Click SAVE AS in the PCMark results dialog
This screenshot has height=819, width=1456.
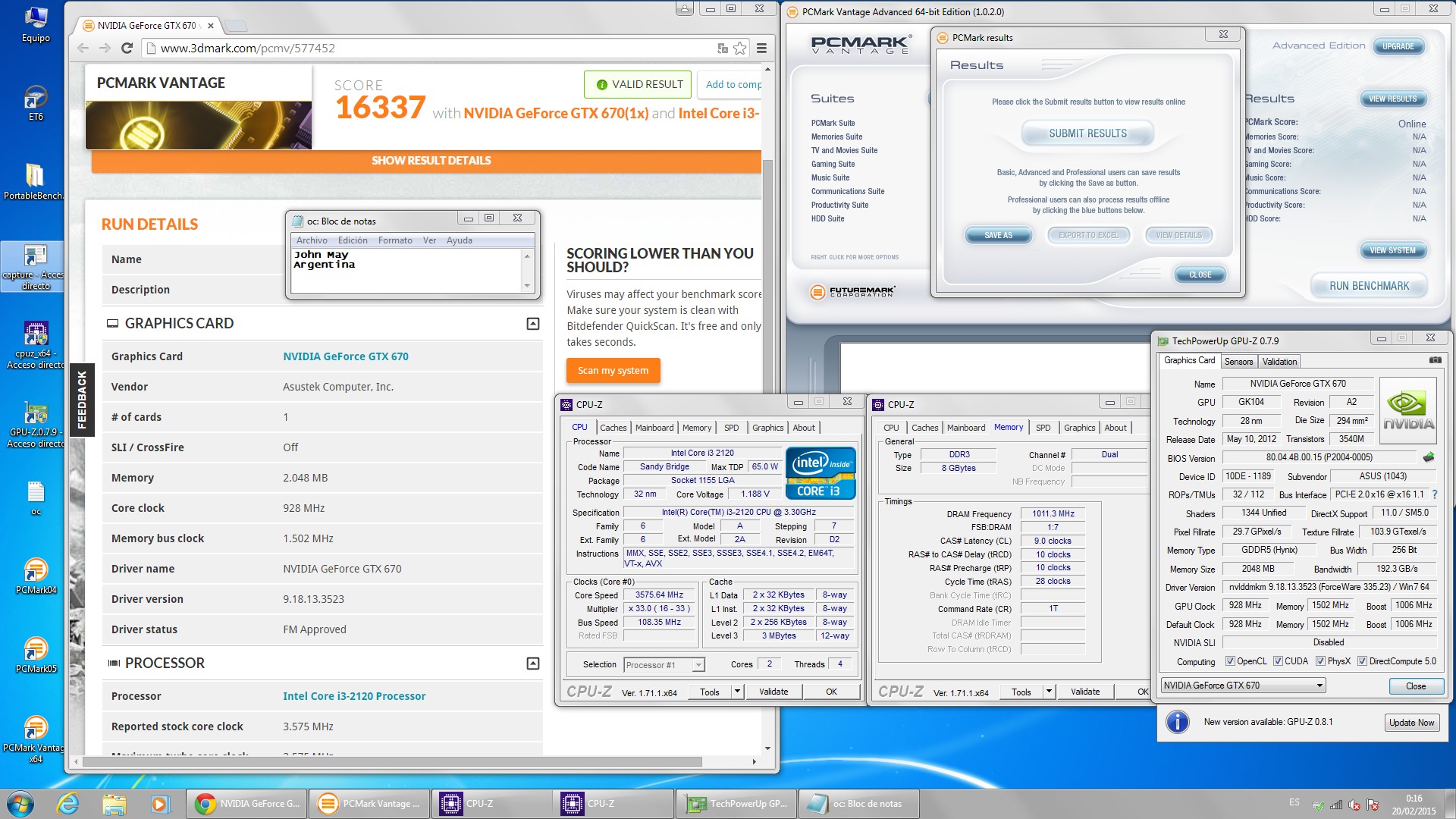pyautogui.click(x=998, y=235)
